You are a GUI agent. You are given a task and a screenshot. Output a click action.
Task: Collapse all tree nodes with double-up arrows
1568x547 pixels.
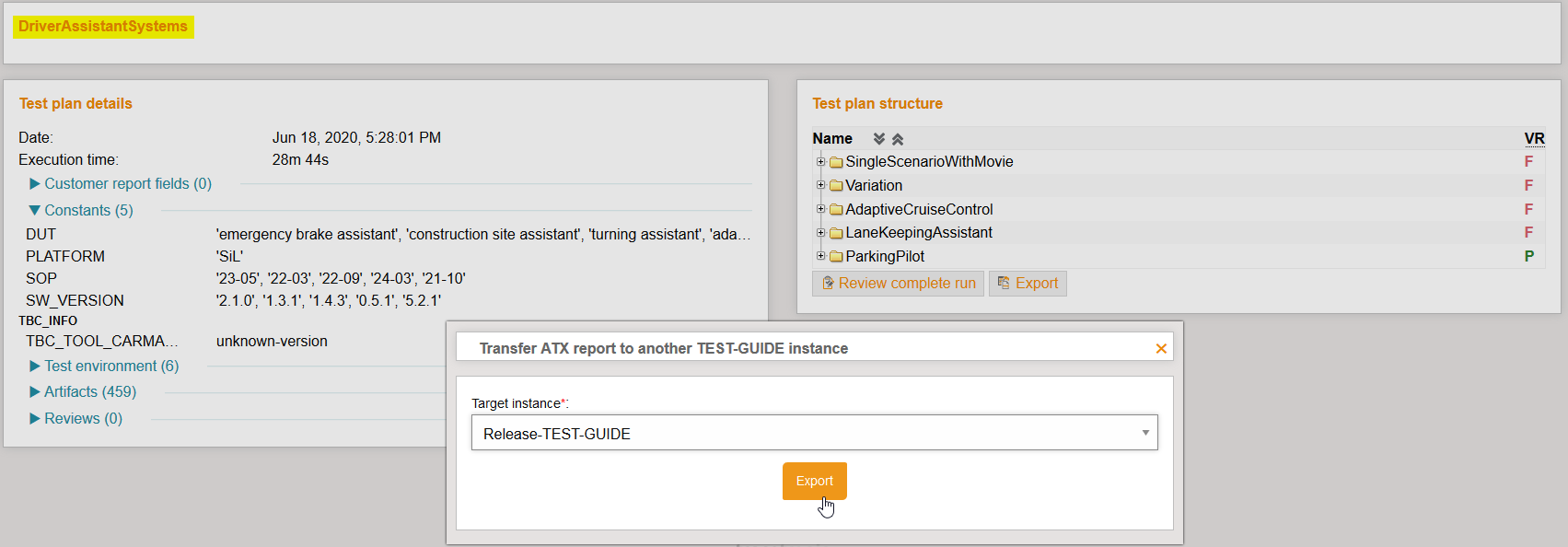point(898,138)
